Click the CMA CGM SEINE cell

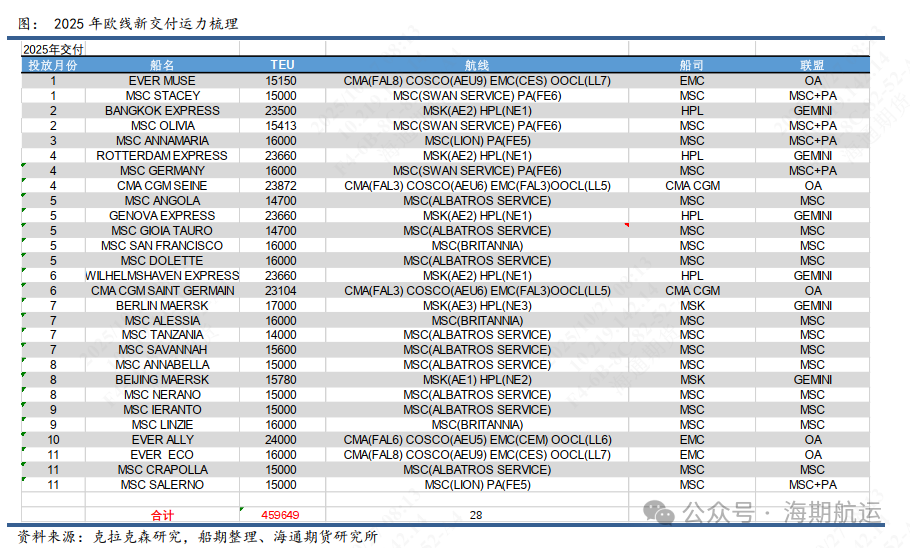(x=162, y=186)
